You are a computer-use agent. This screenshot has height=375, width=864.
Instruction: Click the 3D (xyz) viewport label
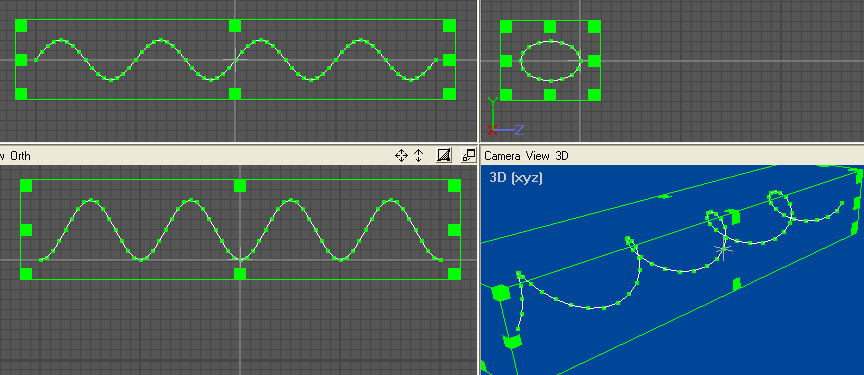click(516, 177)
